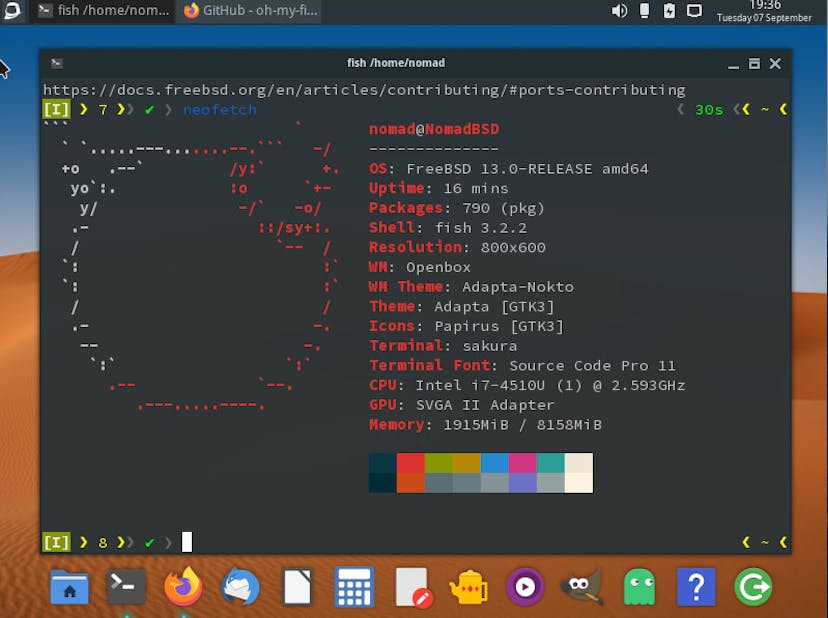Open the blue question mark help icon
828x618 pixels.
coord(696,587)
